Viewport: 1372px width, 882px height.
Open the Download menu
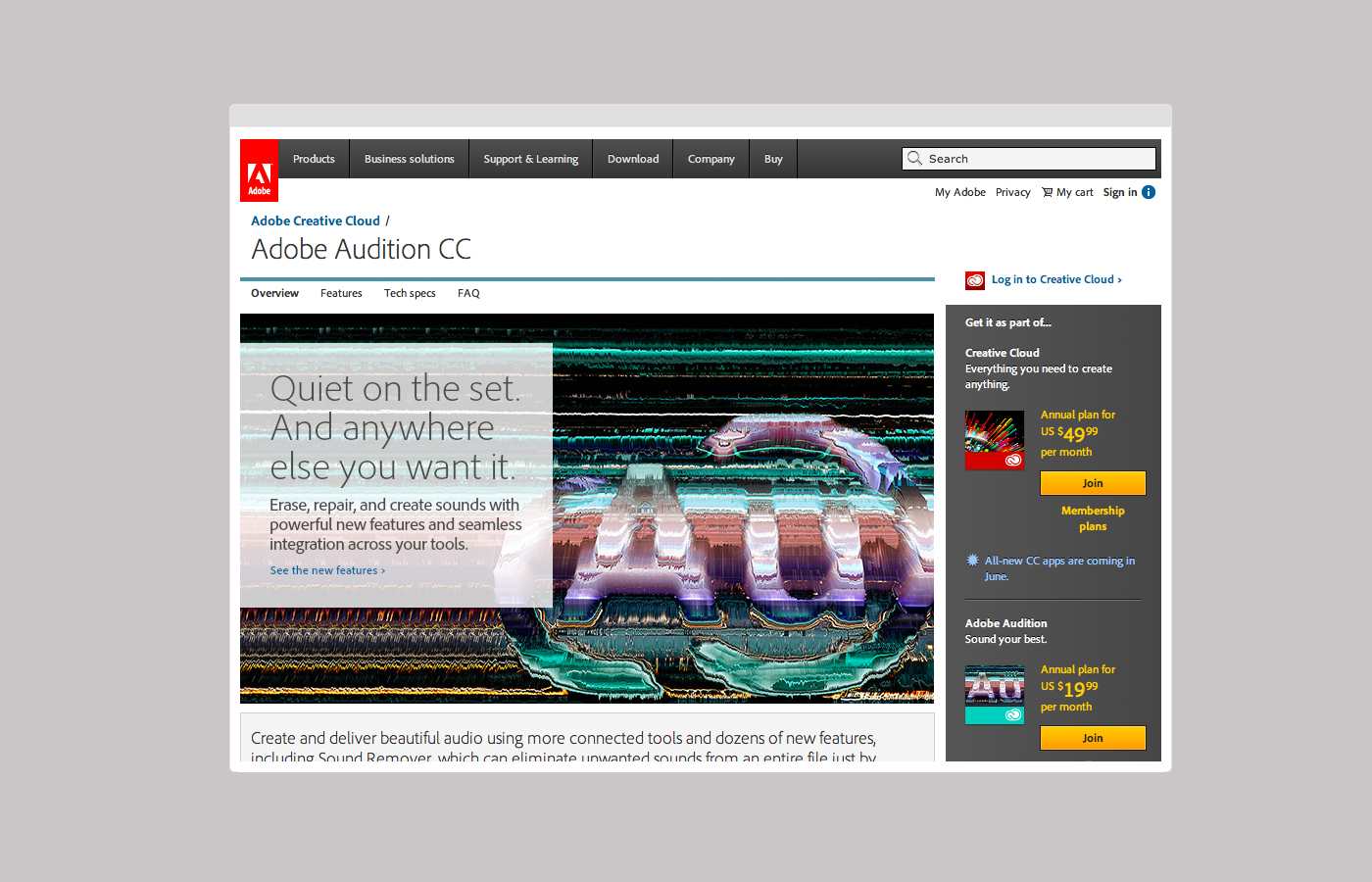click(x=633, y=159)
